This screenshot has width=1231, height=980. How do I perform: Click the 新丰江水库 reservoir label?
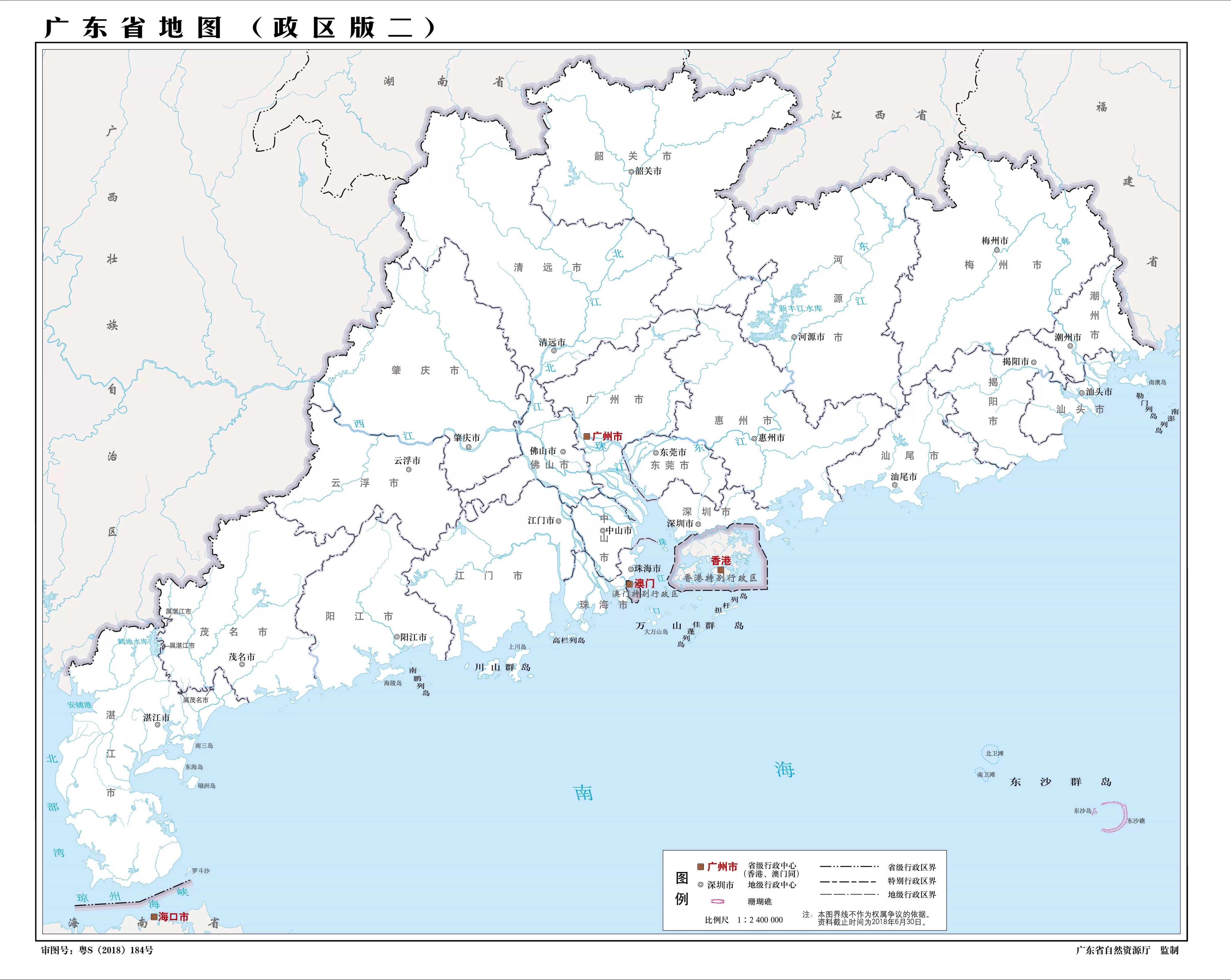point(800,308)
